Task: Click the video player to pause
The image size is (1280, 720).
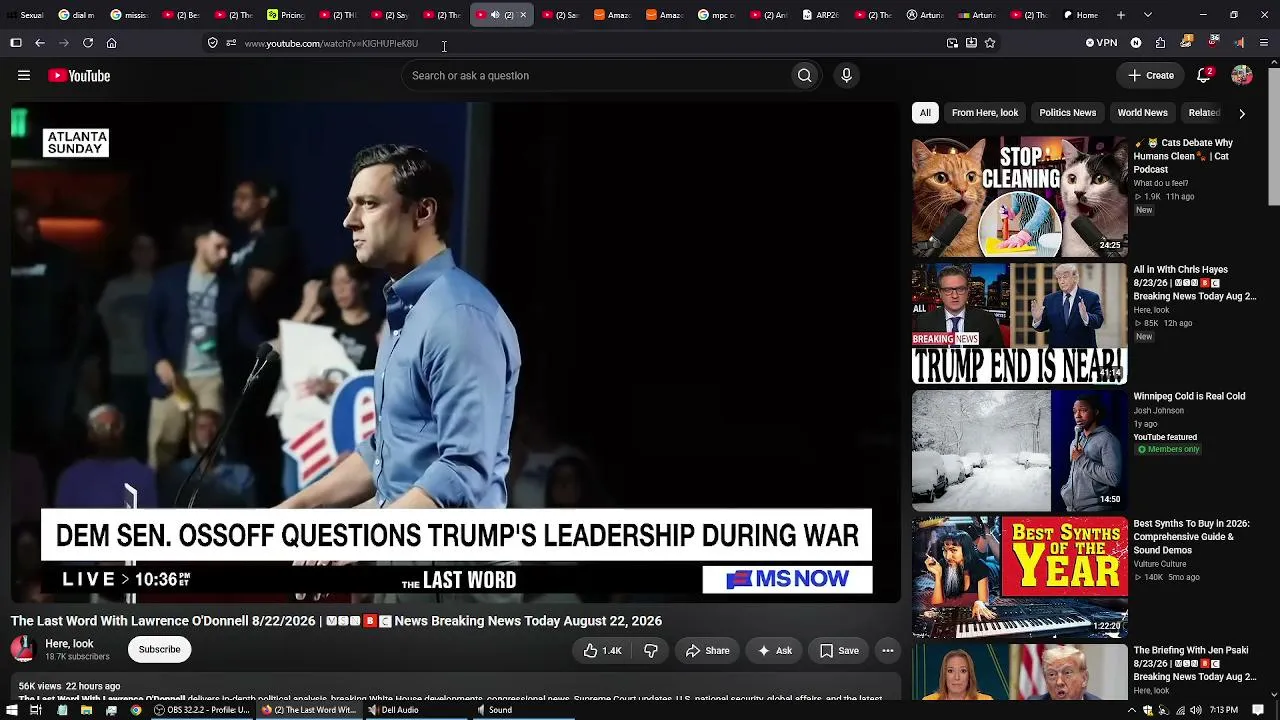Action: tap(456, 352)
